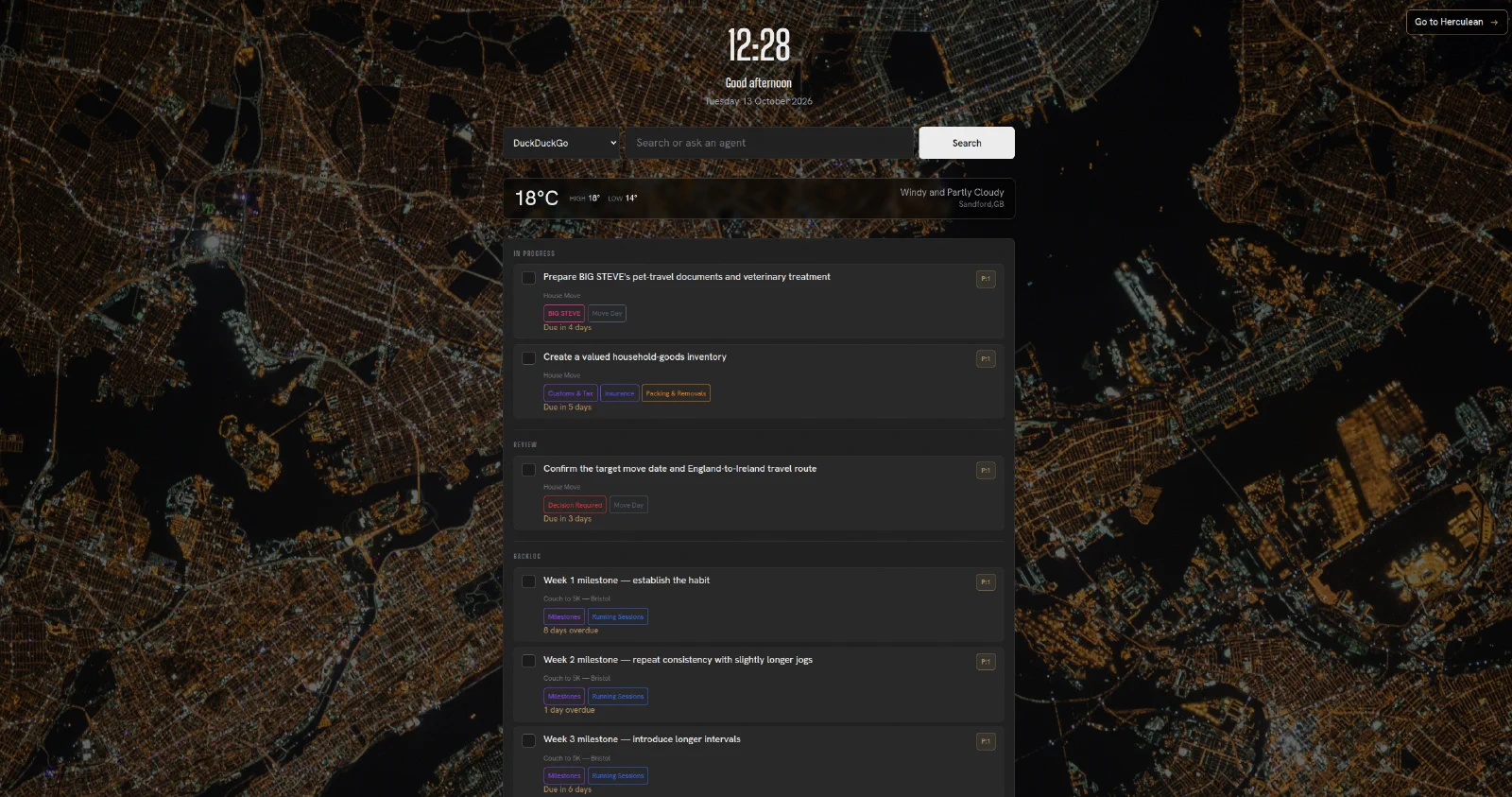
Task: Click Milestones tag on Week 3 milestone
Action: 564,775
